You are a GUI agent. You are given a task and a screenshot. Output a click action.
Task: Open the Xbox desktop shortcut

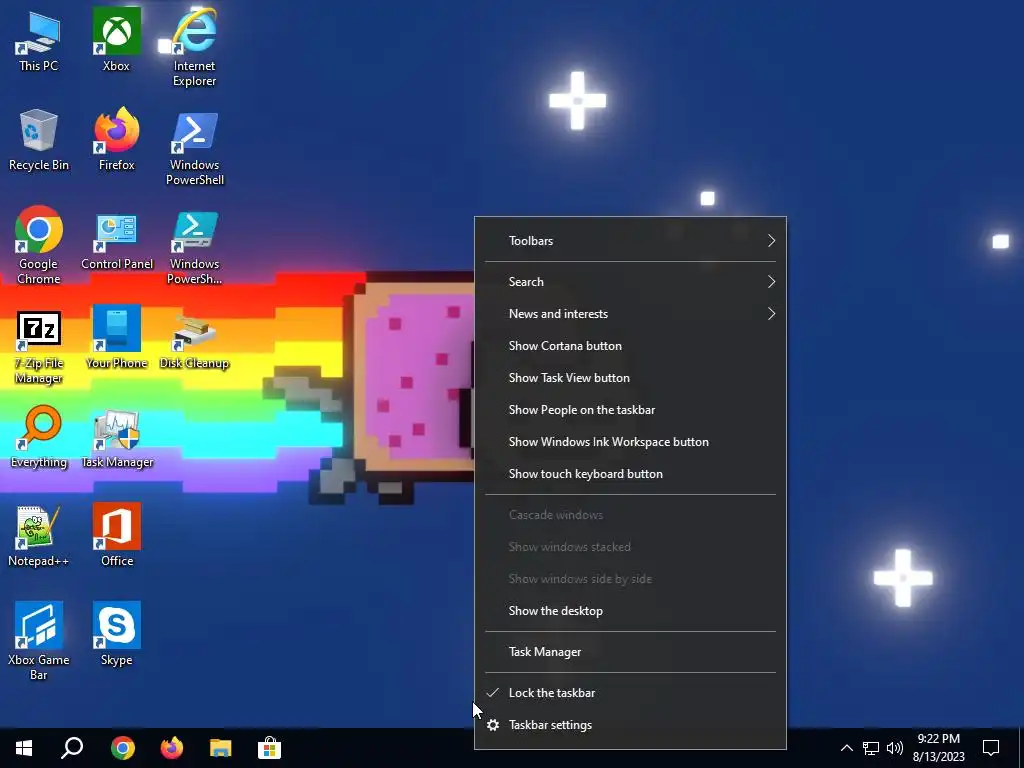pyautogui.click(x=116, y=40)
